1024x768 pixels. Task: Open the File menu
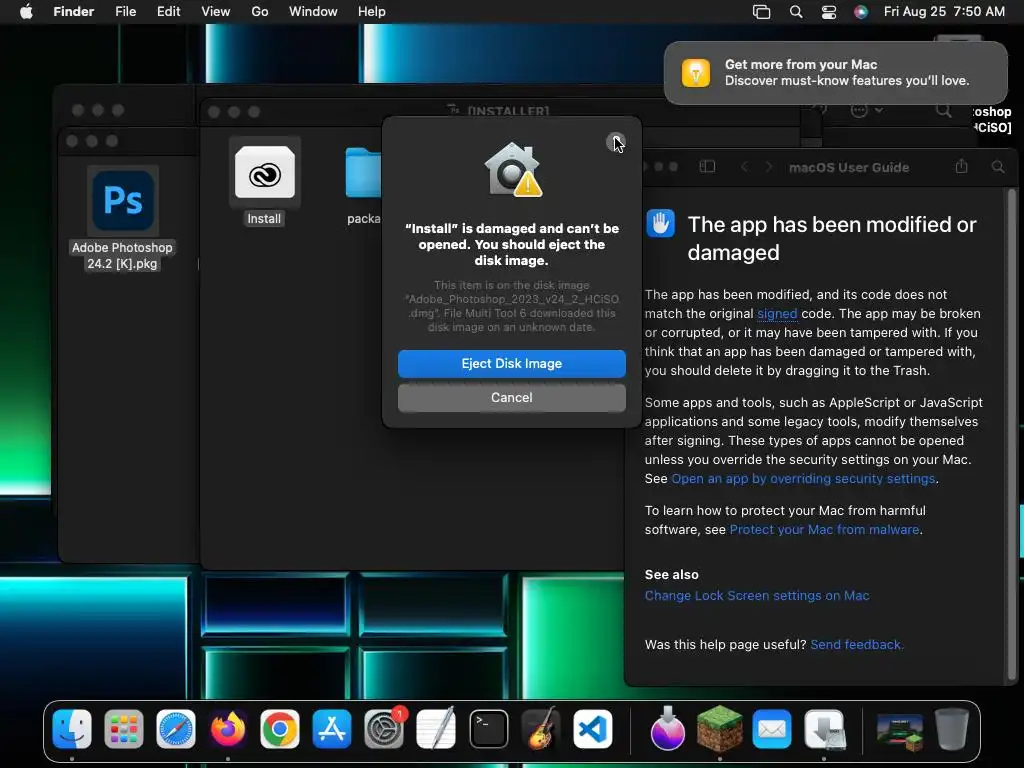125,11
